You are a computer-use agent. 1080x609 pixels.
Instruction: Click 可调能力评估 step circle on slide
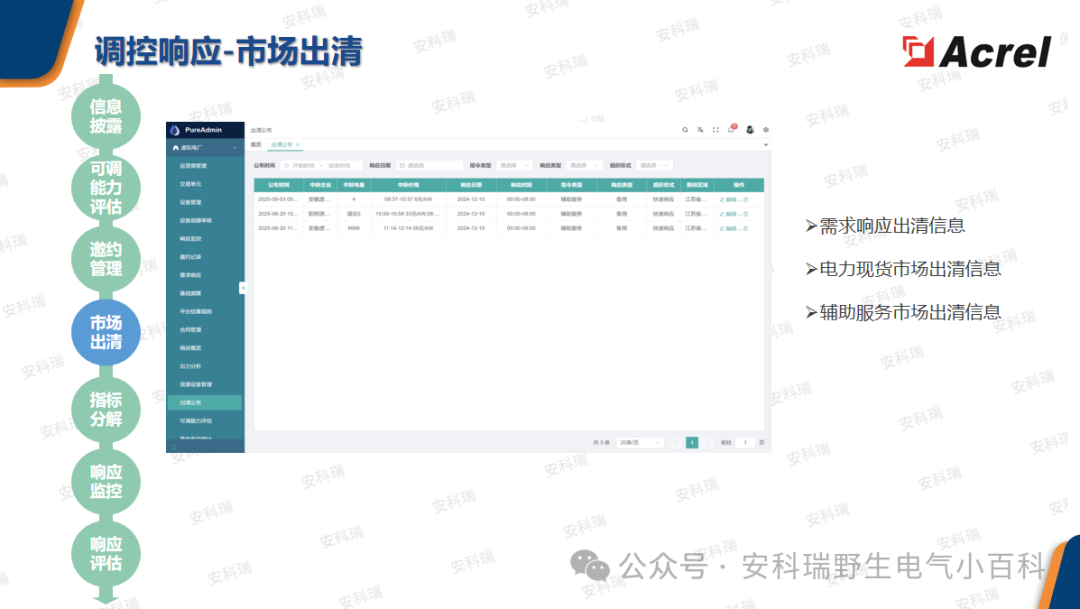coord(105,187)
